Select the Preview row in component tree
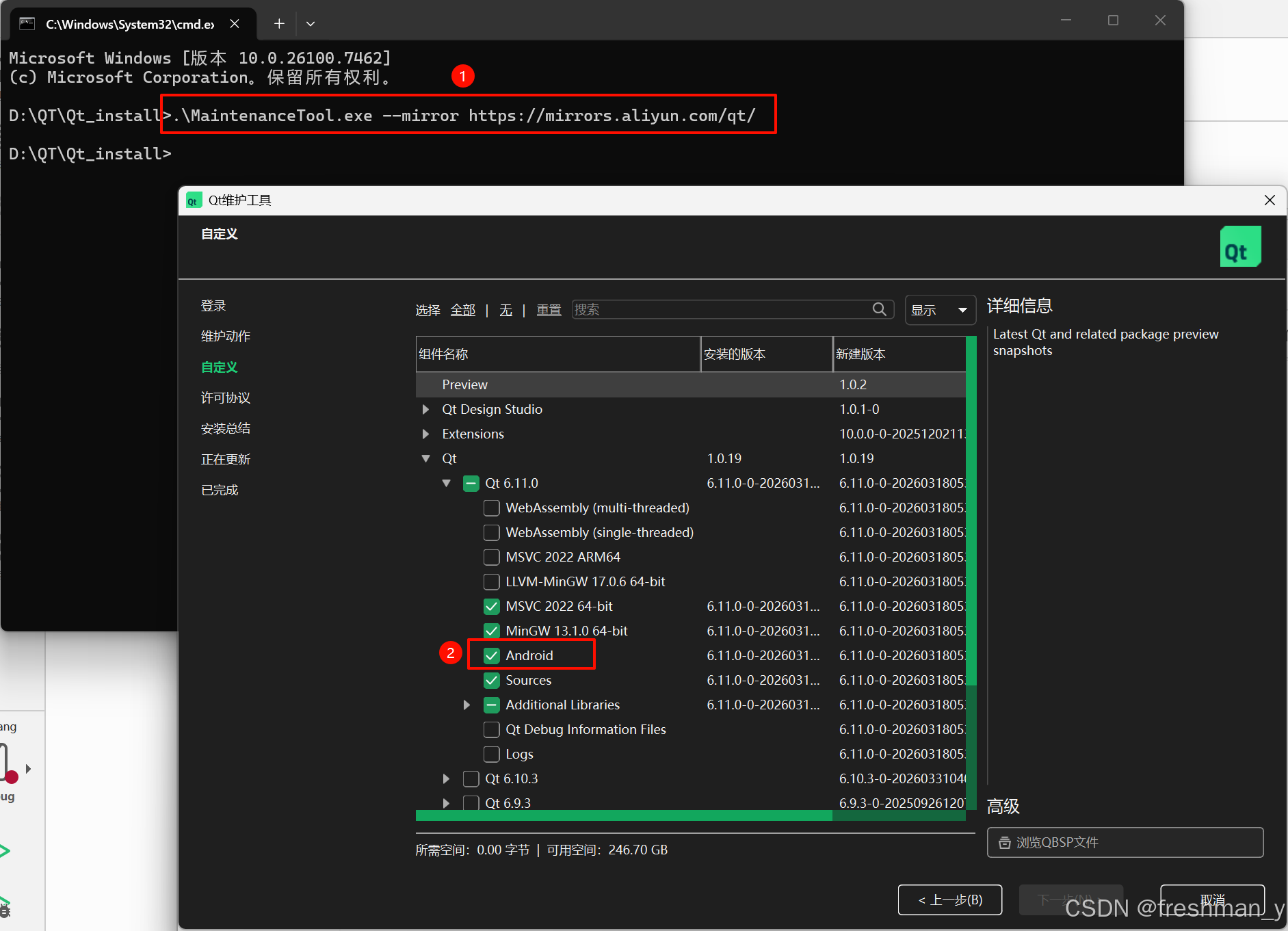This screenshot has width=1288, height=931. (691, 384)
